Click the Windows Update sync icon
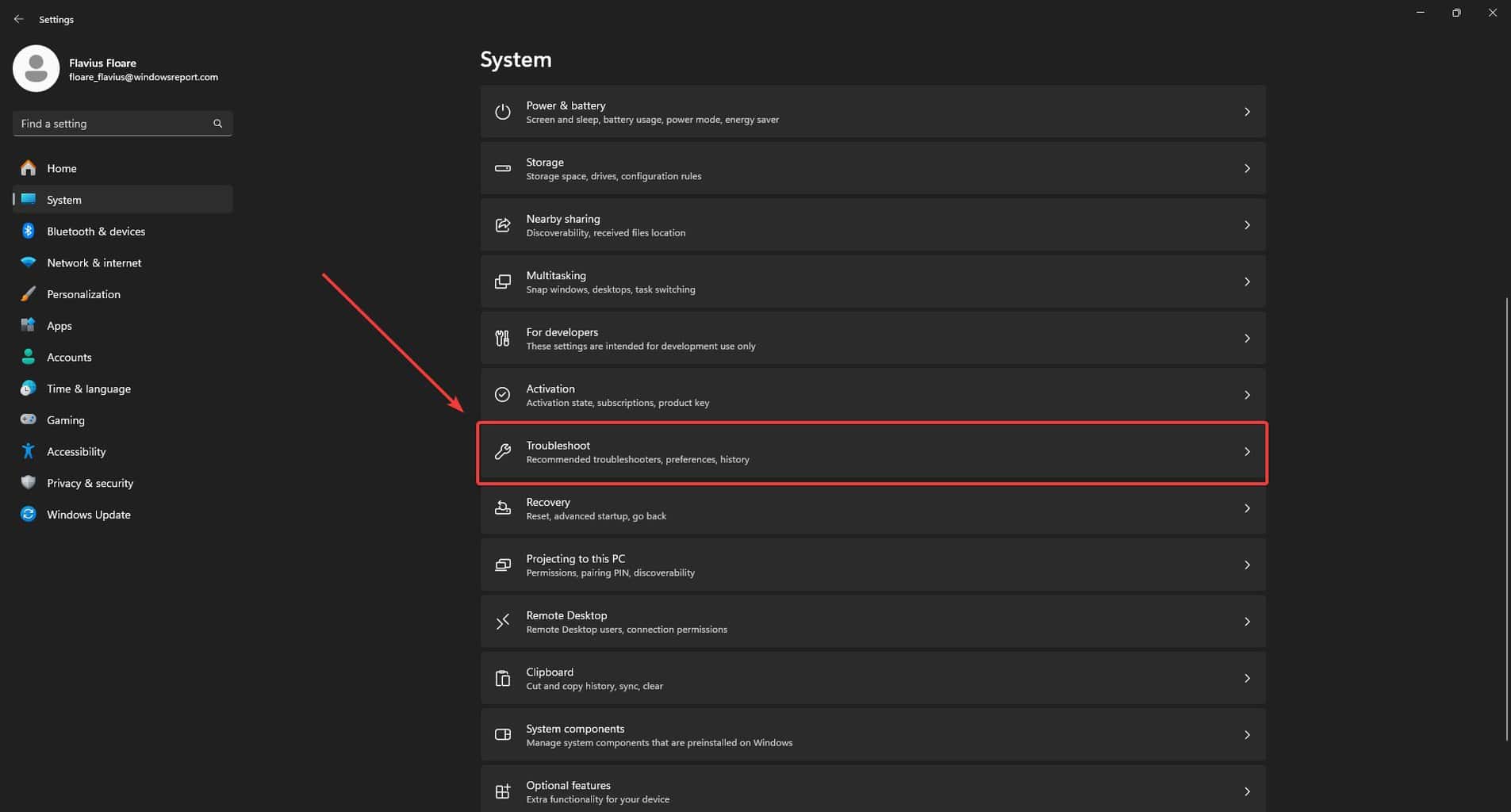 29,514
